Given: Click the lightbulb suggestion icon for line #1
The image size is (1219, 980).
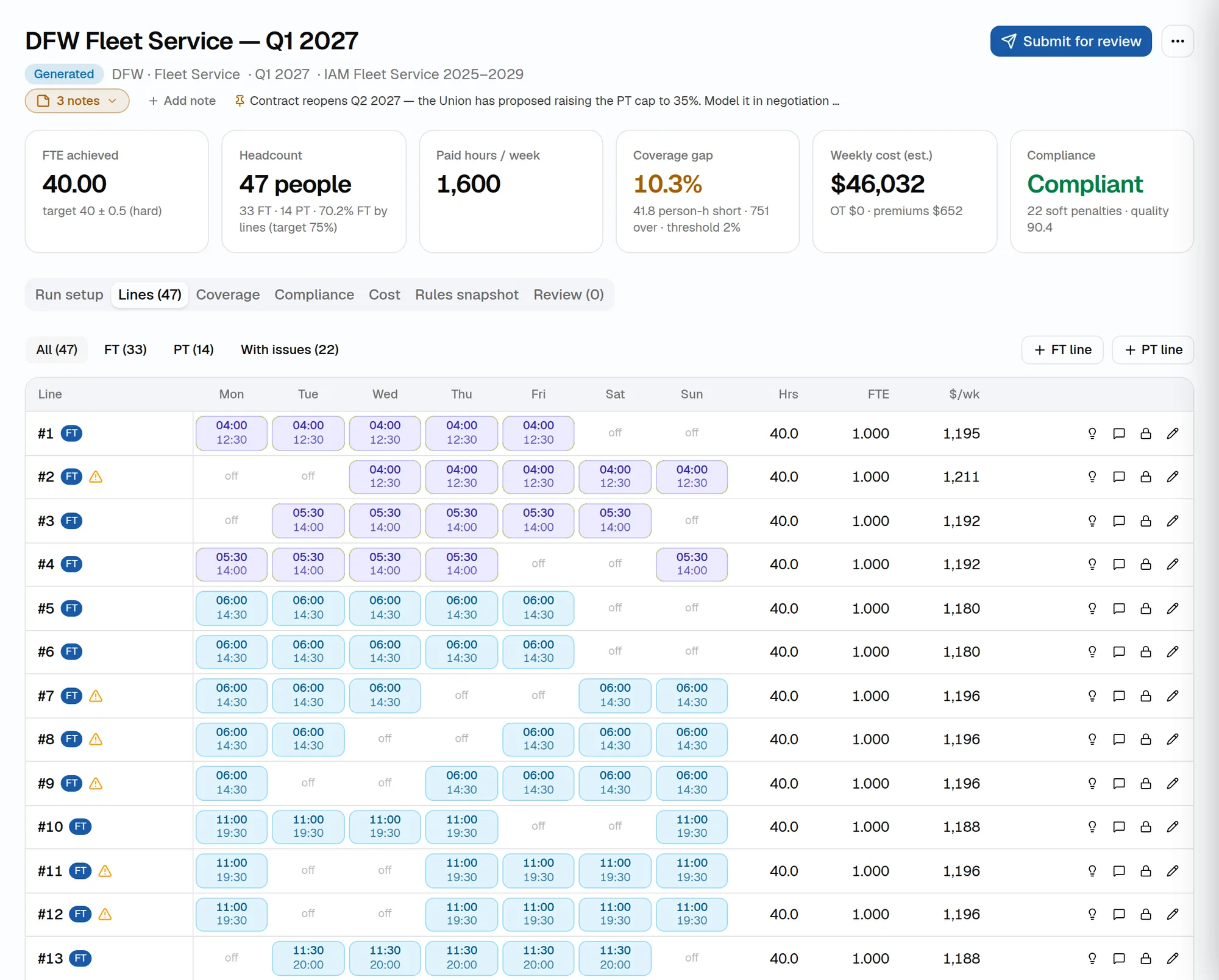Looking at the screenshot, I should [x=1092, y=433].
